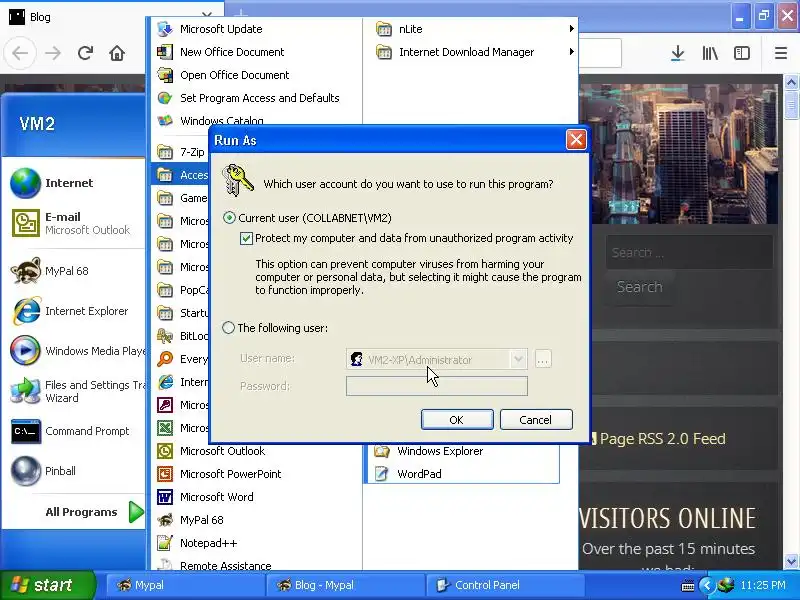
Task: Select the Current user radio button
Action: tap(229, 218)
